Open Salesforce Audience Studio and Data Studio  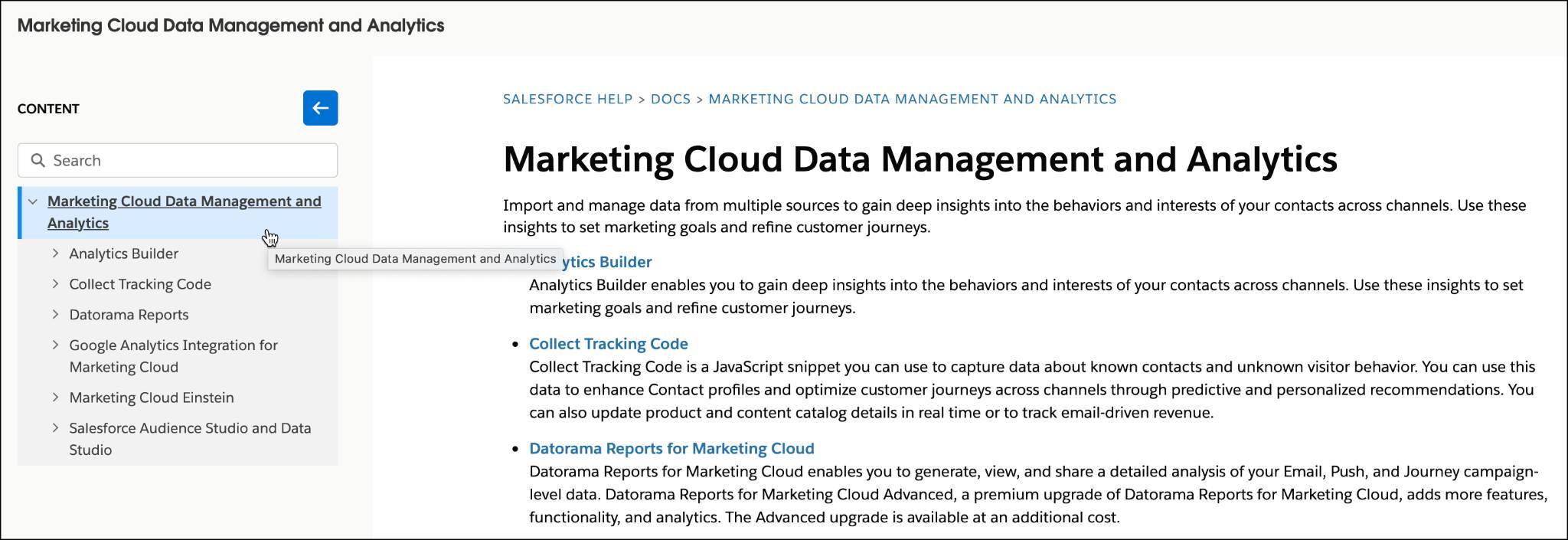pos(190,439)
